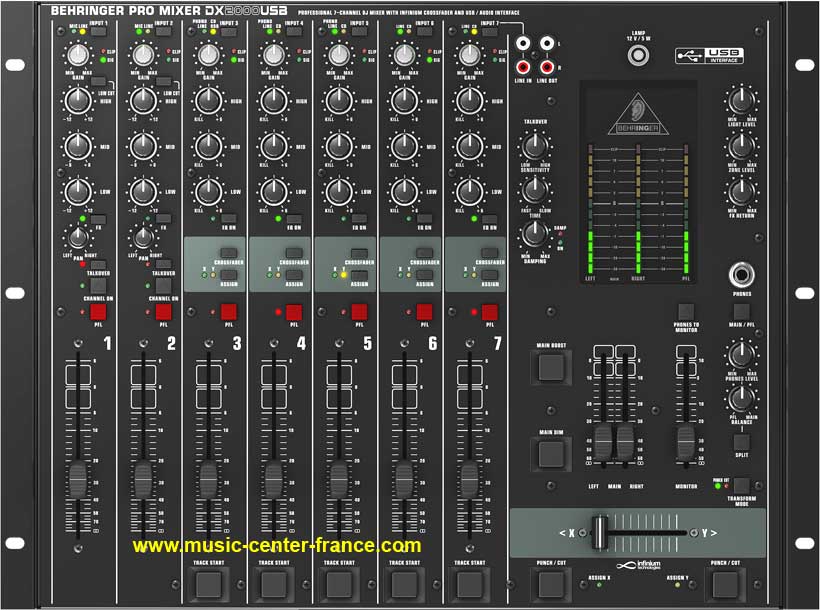Switch Input 3 Phono/CD selector button

click(x=229, y=32)
